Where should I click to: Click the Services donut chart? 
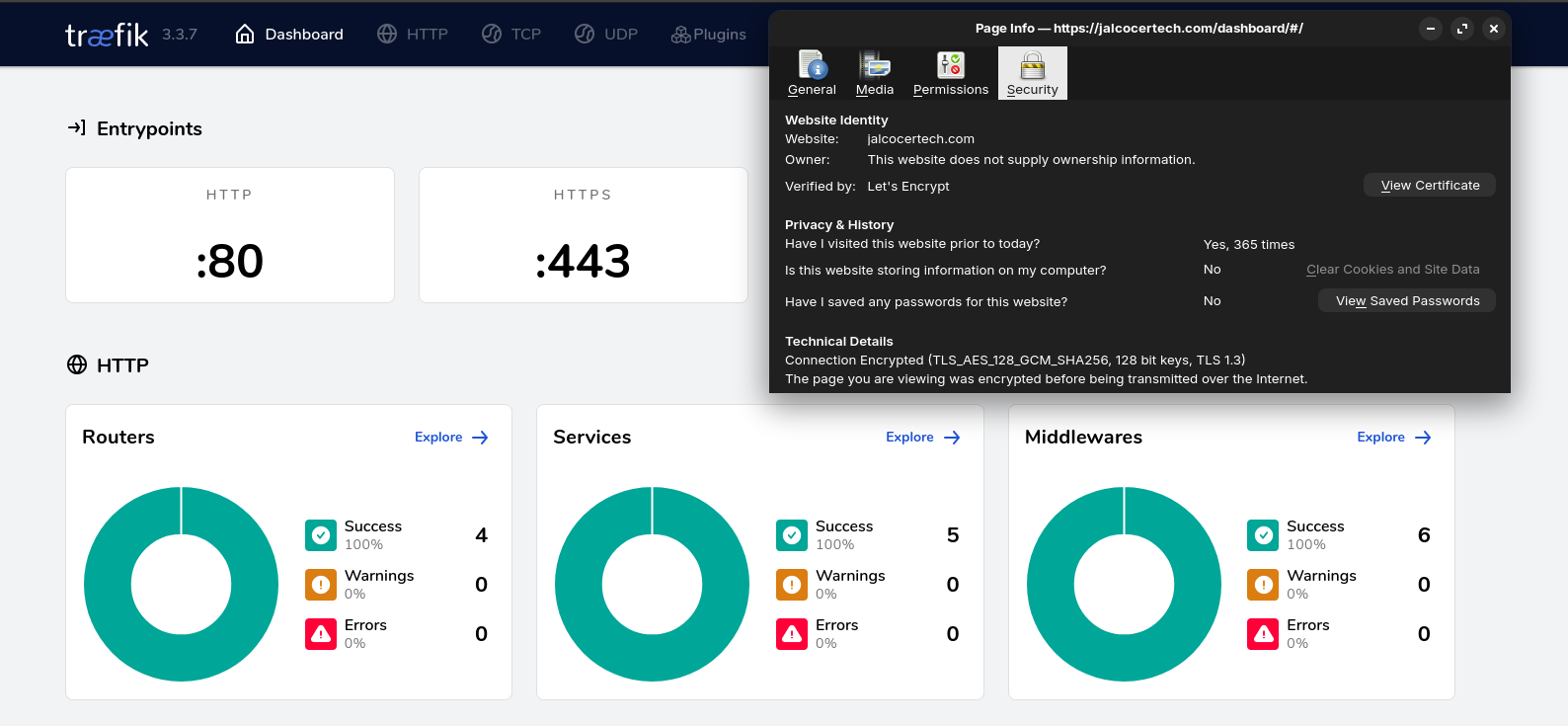(653, 584)
